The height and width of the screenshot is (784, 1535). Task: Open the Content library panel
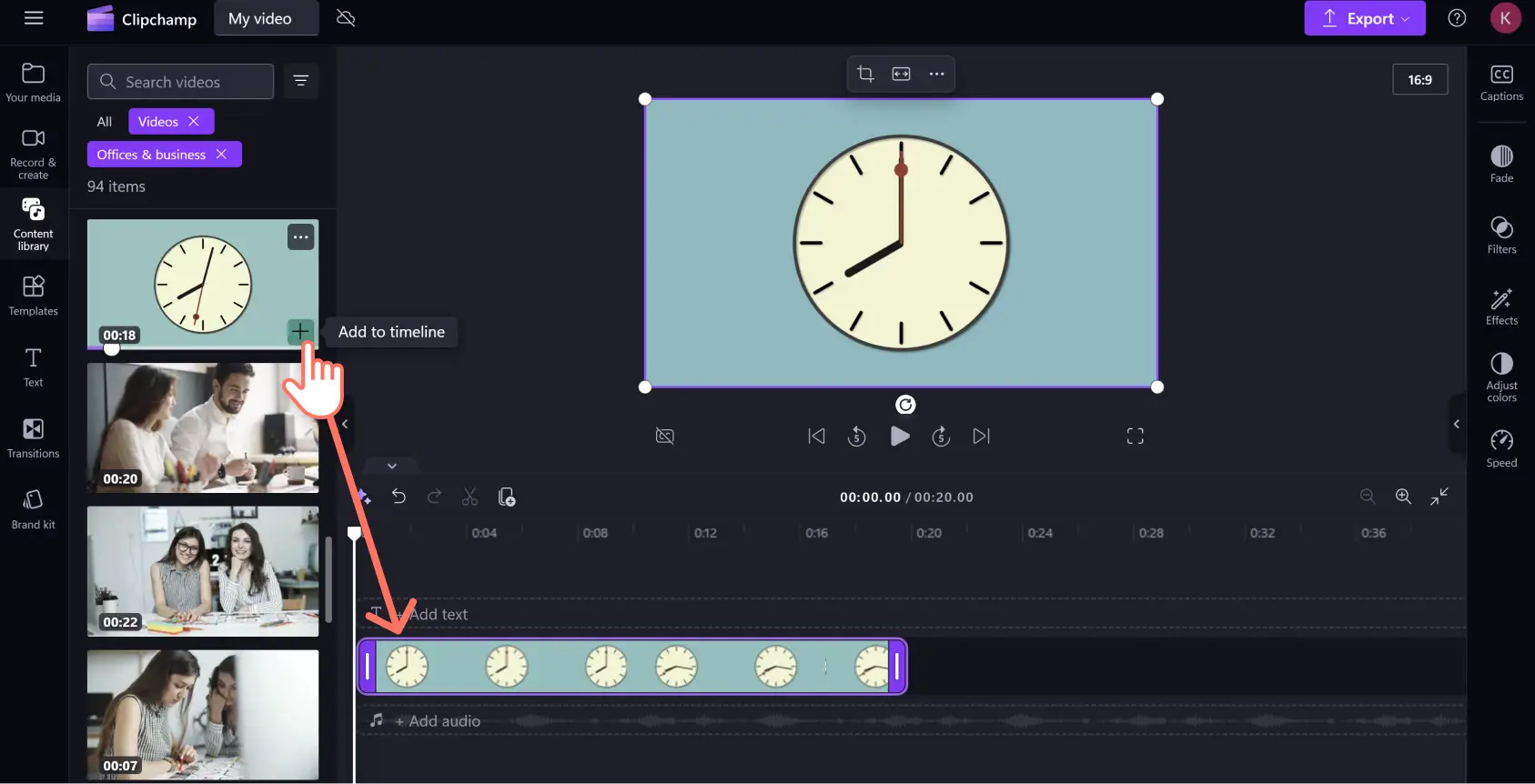(34, 225)
